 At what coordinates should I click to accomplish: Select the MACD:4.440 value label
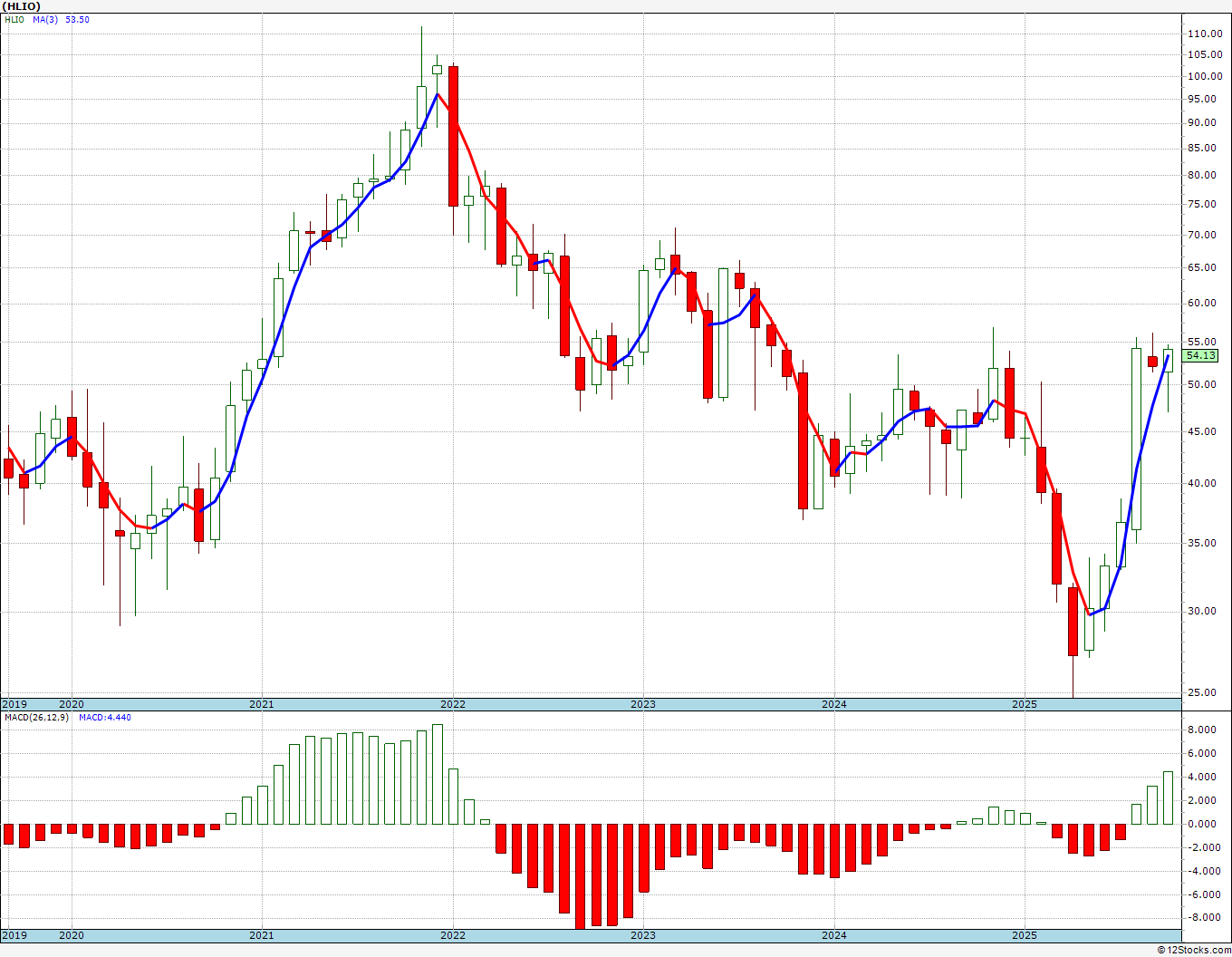pyautogui.click(x=105, y=718)
